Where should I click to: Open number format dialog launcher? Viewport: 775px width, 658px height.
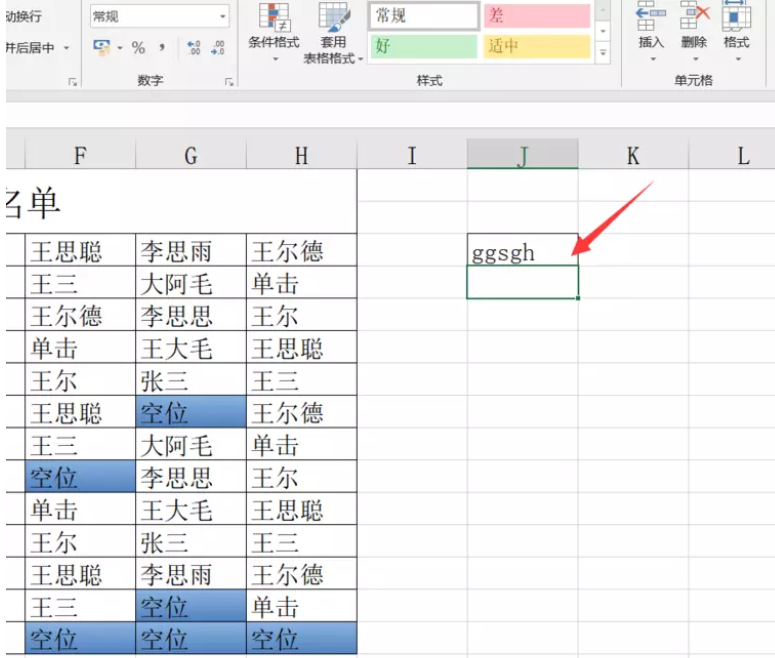coord(229,82)
